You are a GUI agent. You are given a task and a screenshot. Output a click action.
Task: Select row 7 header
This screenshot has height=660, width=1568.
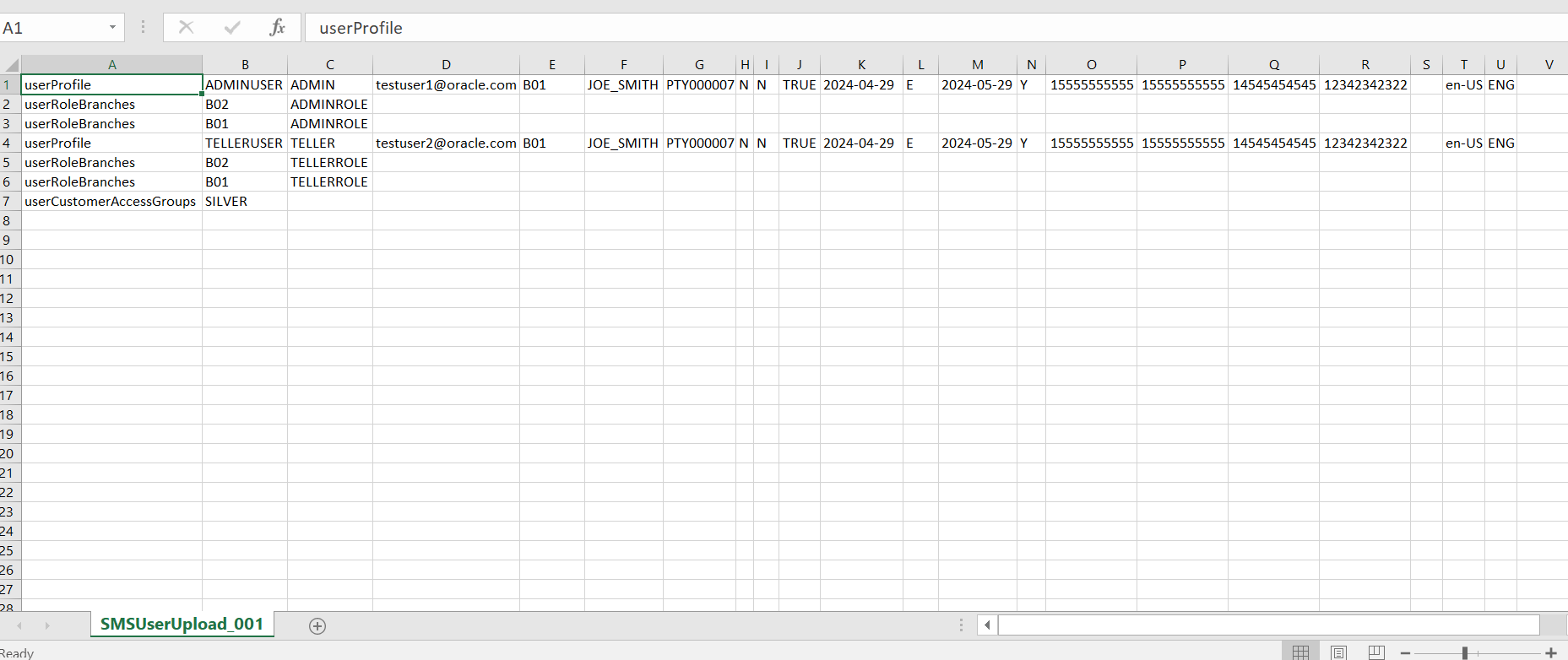(x=9, y=202)
